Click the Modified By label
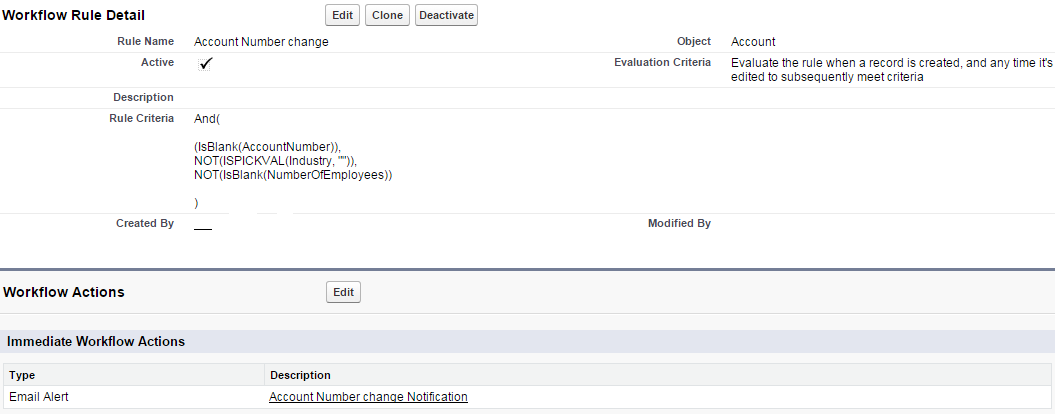Screen dimensions: 1055x414 pos(679,223)
